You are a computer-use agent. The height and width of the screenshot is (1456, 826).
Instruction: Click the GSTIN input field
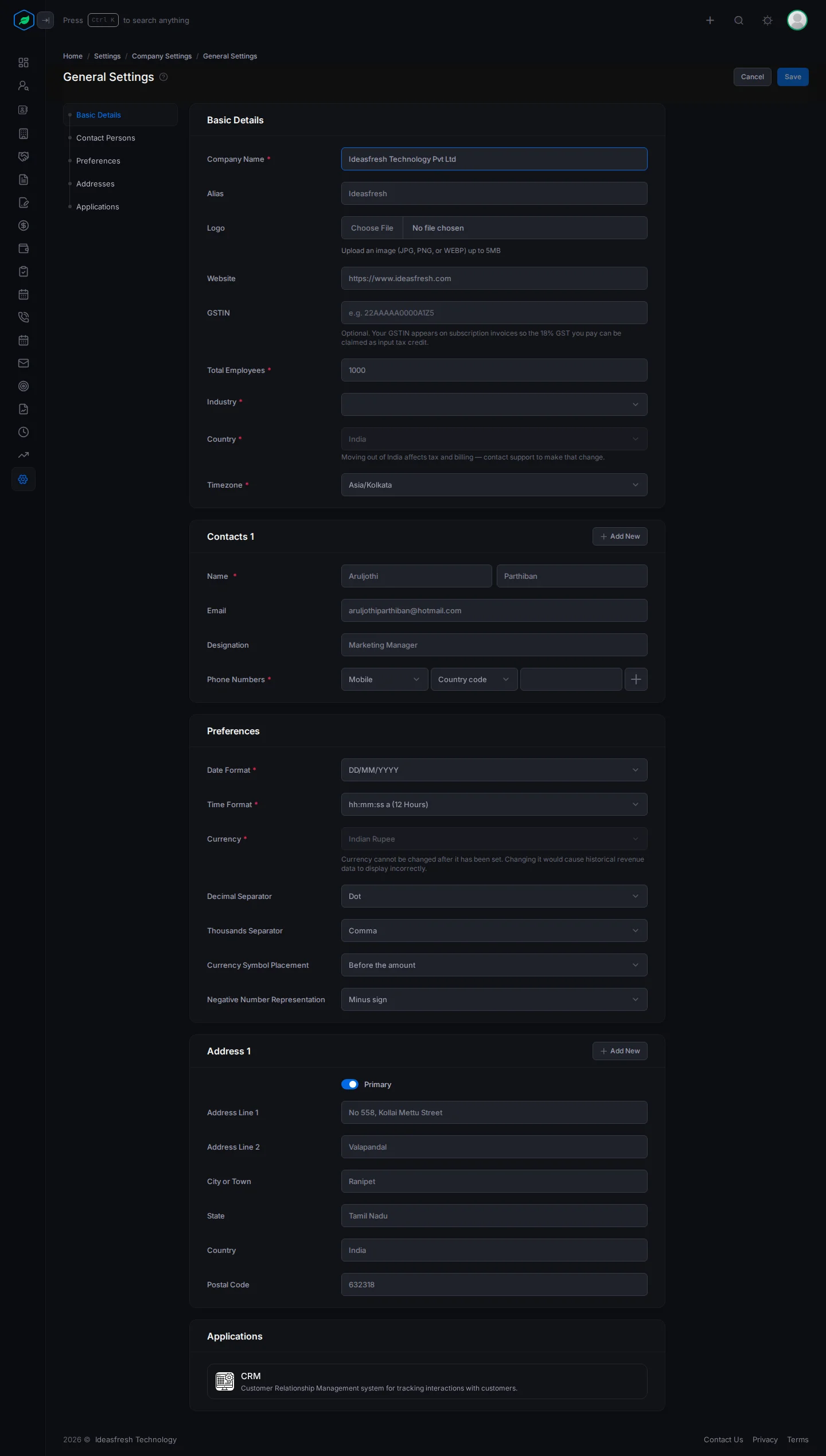tap(494, 313)
